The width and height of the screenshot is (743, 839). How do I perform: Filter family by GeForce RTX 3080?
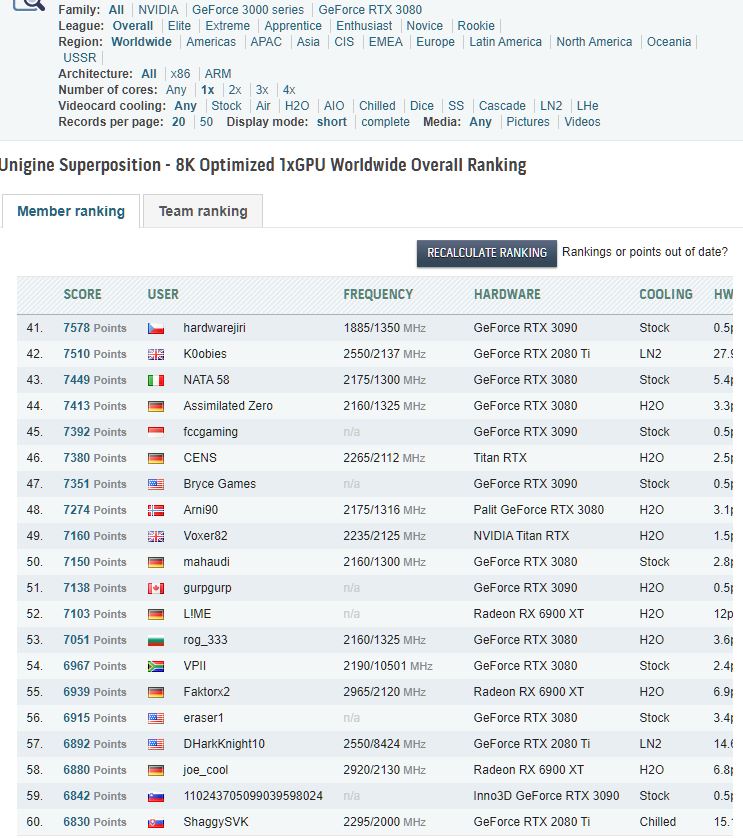[370, 10]
